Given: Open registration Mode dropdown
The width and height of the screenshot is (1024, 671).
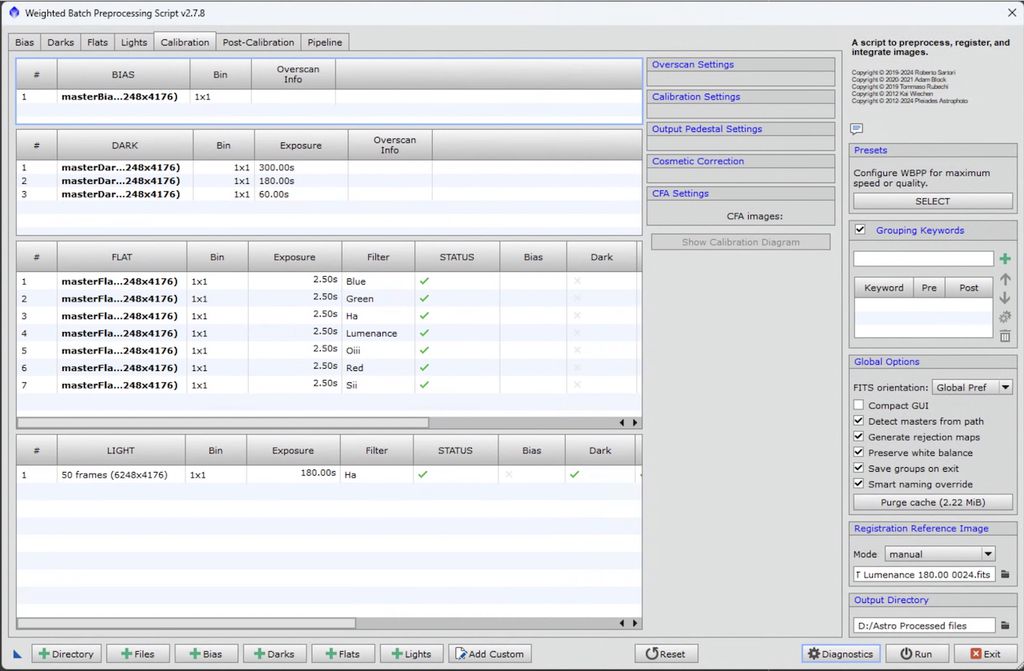Looking at the screenshot, I should pos(940,554).
